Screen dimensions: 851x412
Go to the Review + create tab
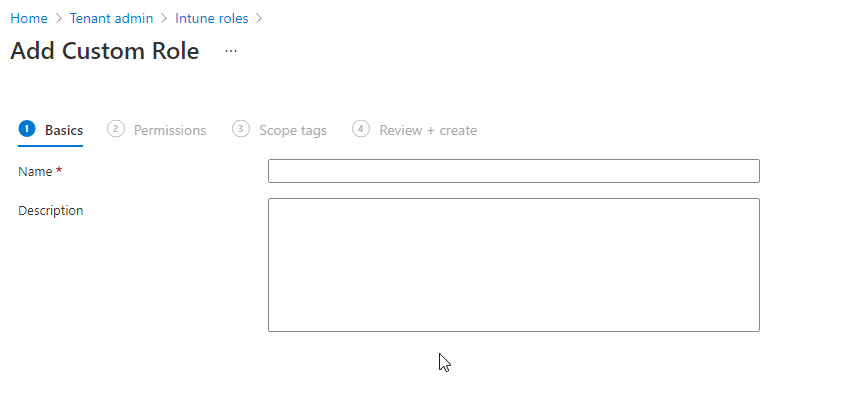428,130
